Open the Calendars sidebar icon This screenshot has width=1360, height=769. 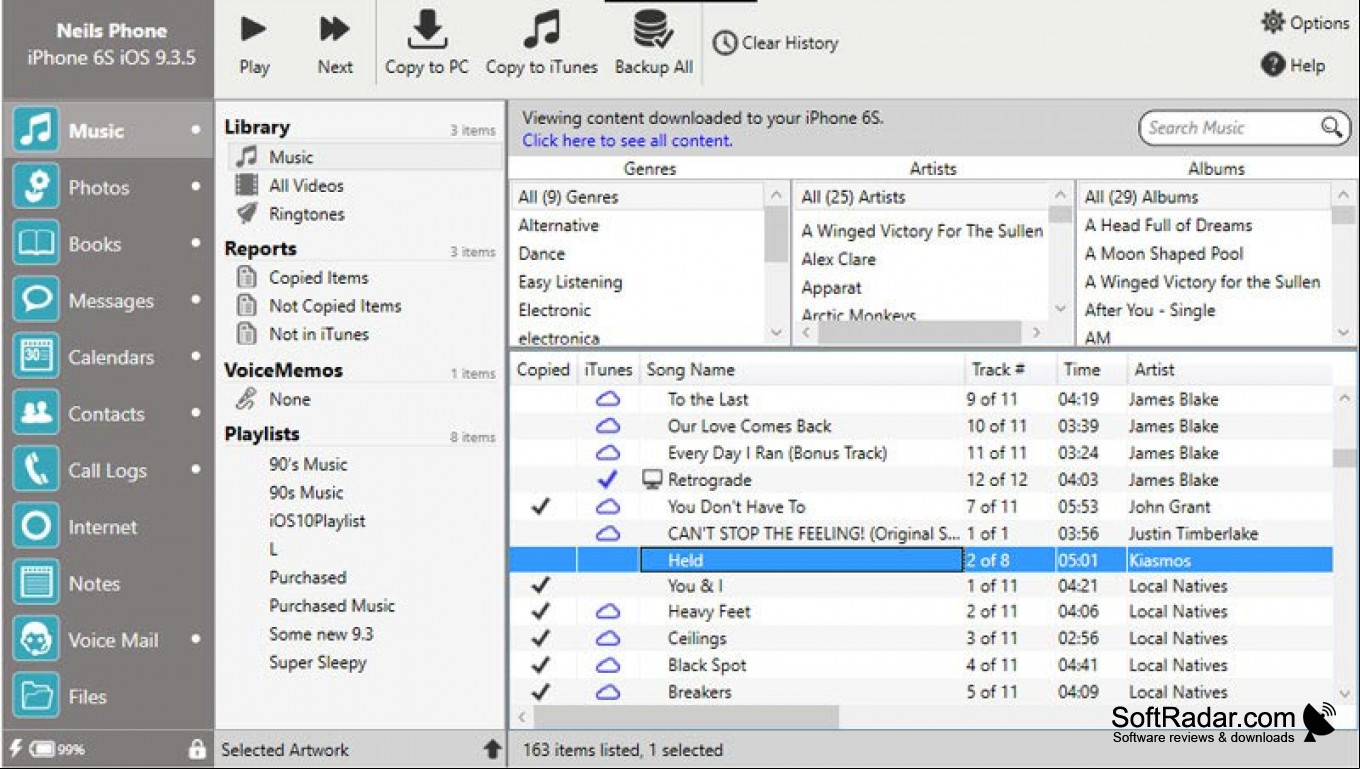(36, 357)
